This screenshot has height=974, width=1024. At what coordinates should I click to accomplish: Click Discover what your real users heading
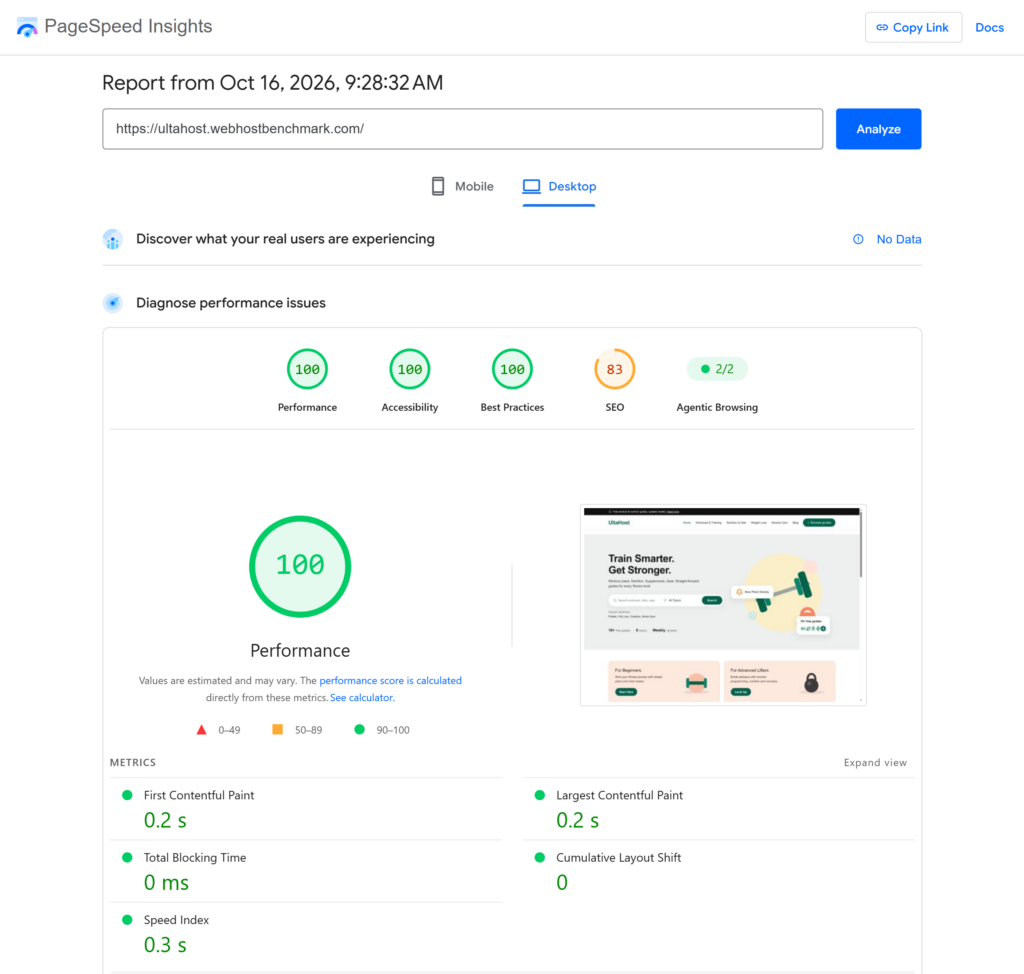pyautogui.click(x=285, y=239)
